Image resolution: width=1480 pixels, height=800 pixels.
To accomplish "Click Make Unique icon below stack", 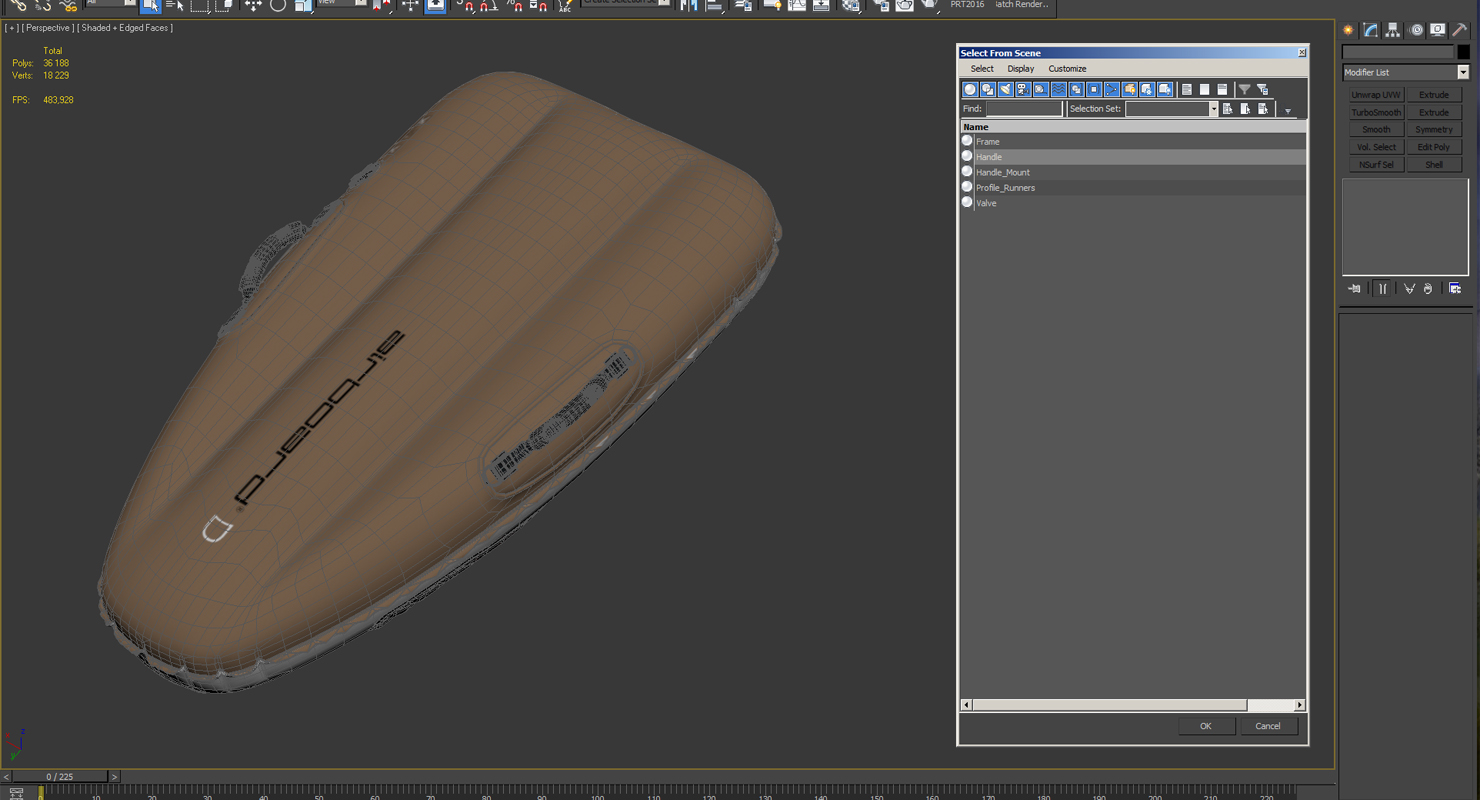I will pyautogui.click(x=1409, y=289).
